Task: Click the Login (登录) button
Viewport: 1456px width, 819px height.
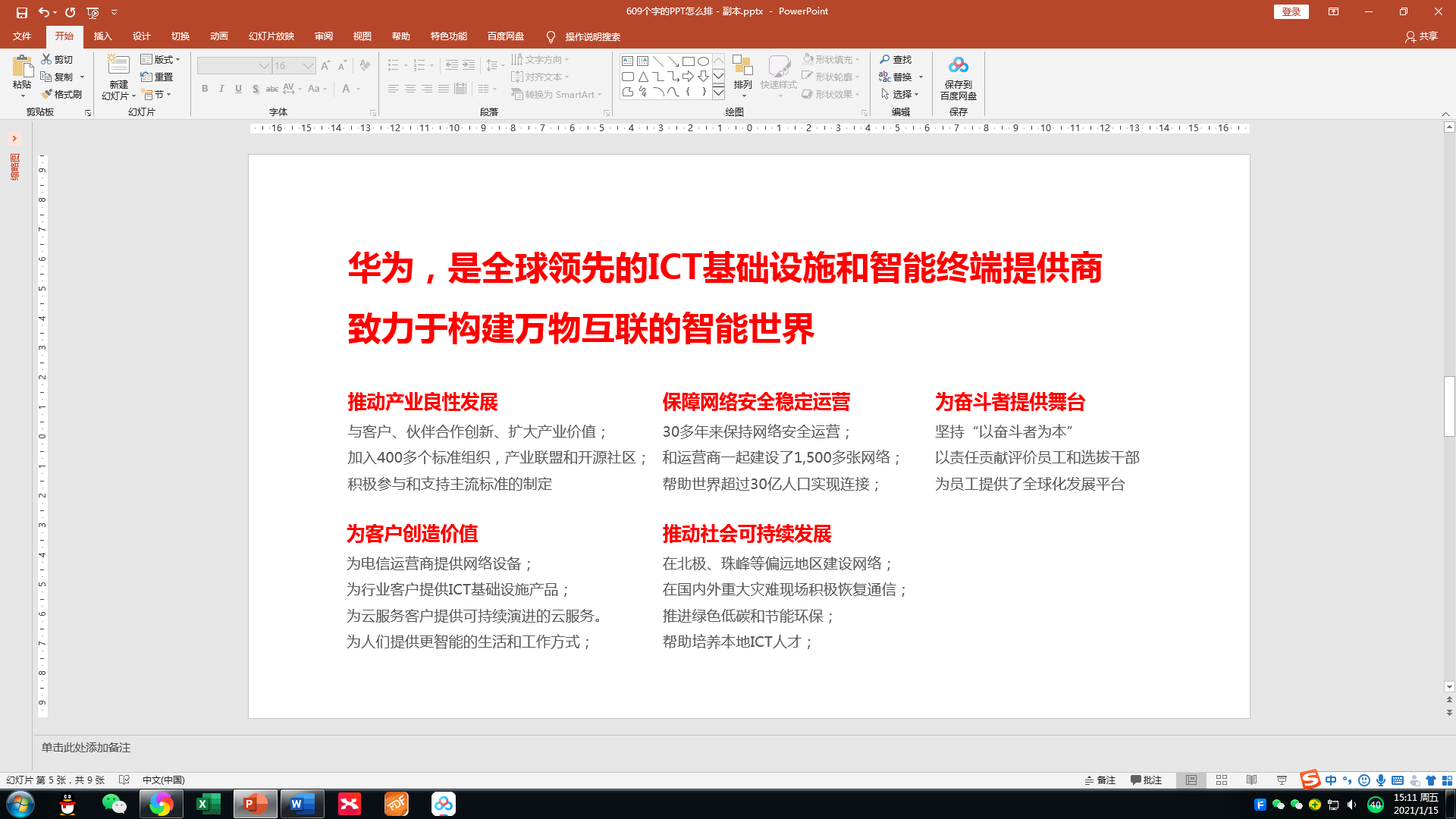Action: [x=1291, y=11]
